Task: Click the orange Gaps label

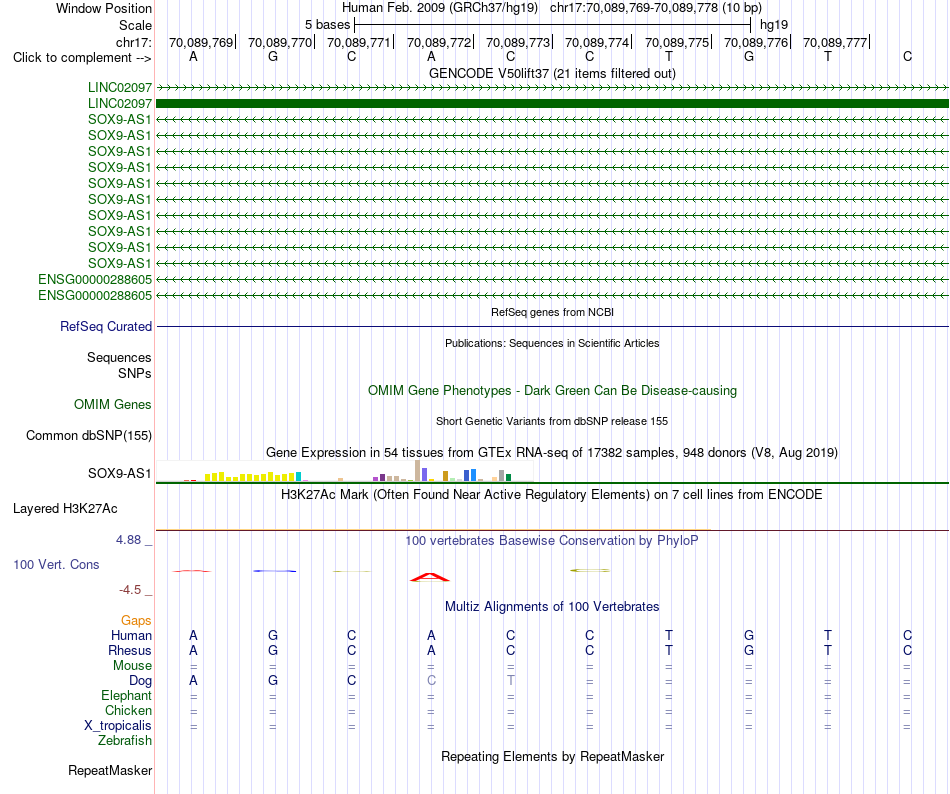Action: (136, 620)
